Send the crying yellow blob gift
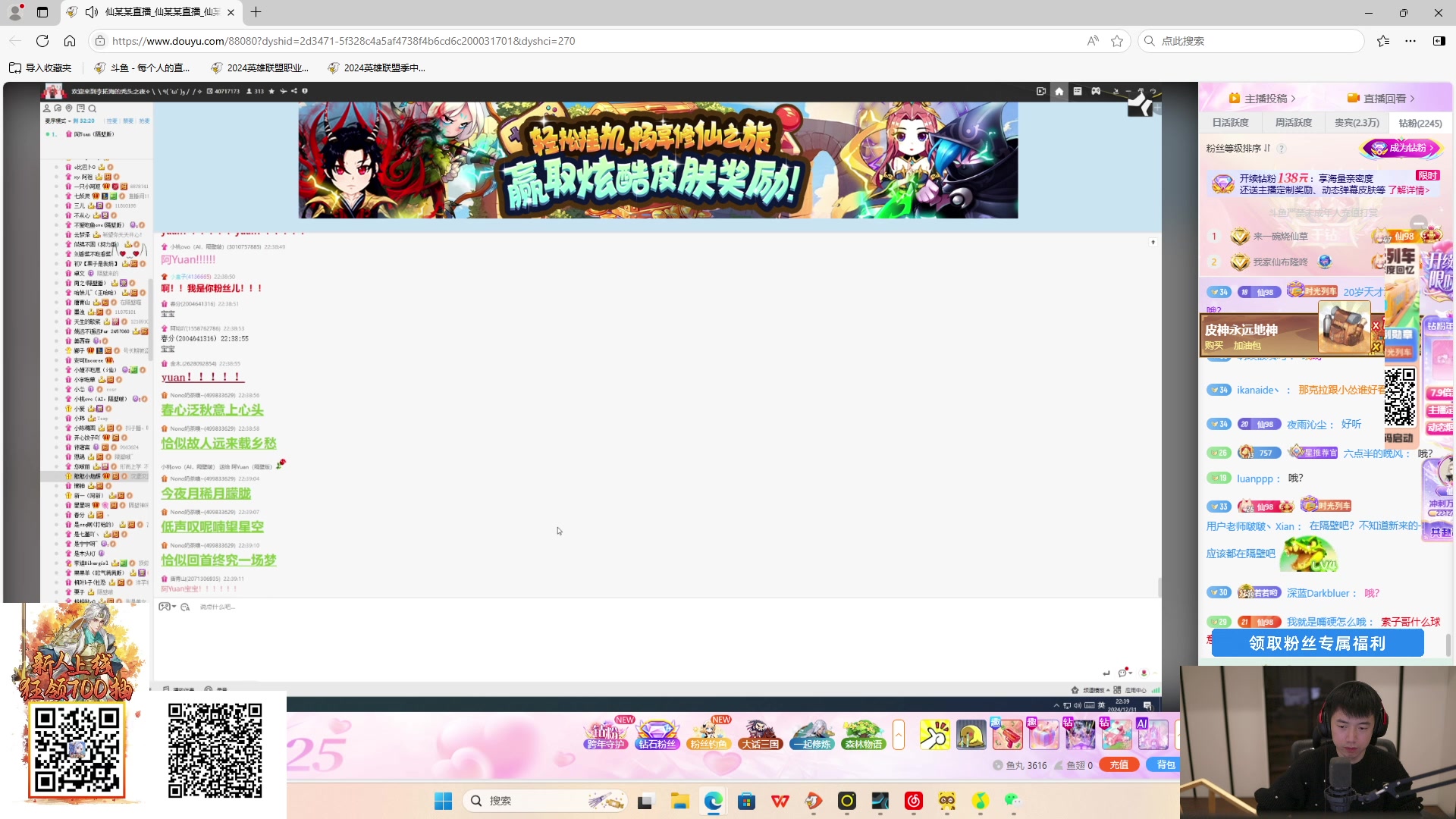Viewport: 1456px width, 819px height. point(971,734)
